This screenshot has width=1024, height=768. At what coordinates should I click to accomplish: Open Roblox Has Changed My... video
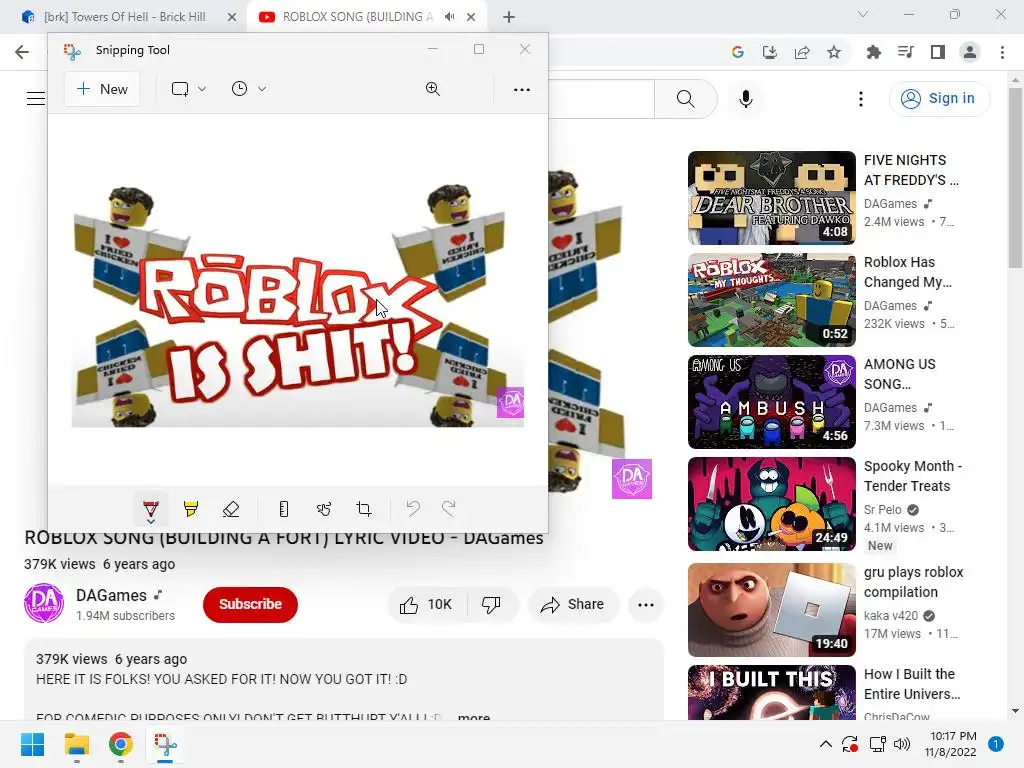(x=907, y=272)
